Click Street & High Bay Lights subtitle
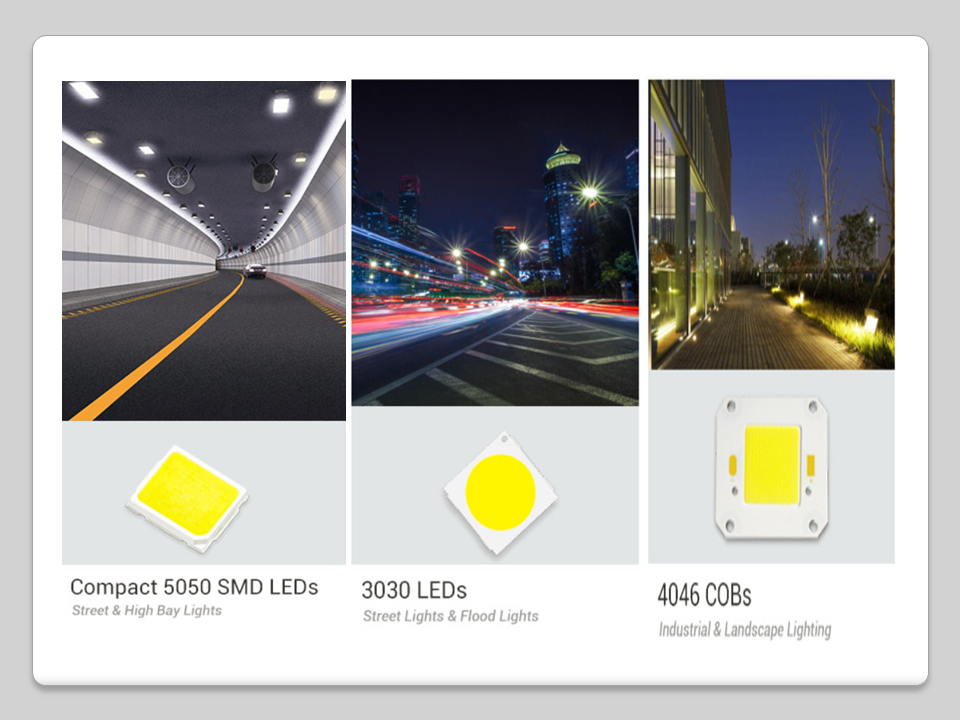Image resolution: width=960 pixels, height=720 pixels. [147, 610]
